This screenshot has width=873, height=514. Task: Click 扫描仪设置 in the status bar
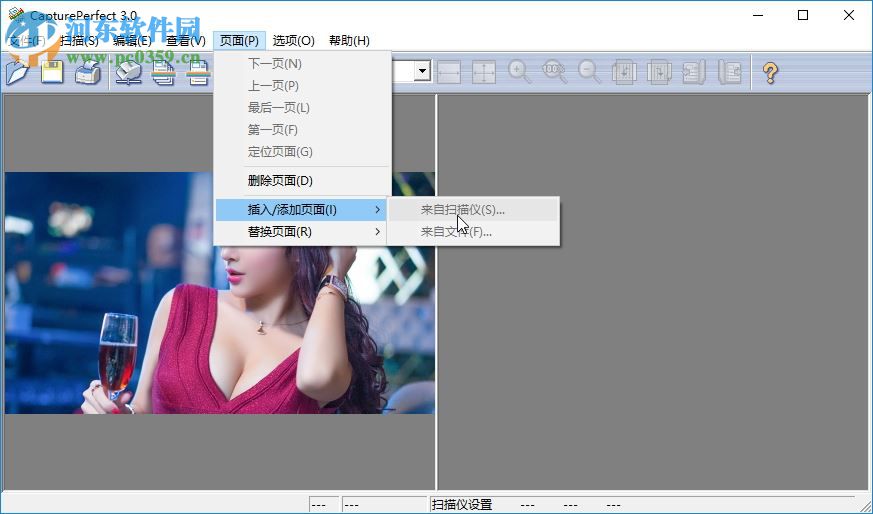tap(462, 505)
